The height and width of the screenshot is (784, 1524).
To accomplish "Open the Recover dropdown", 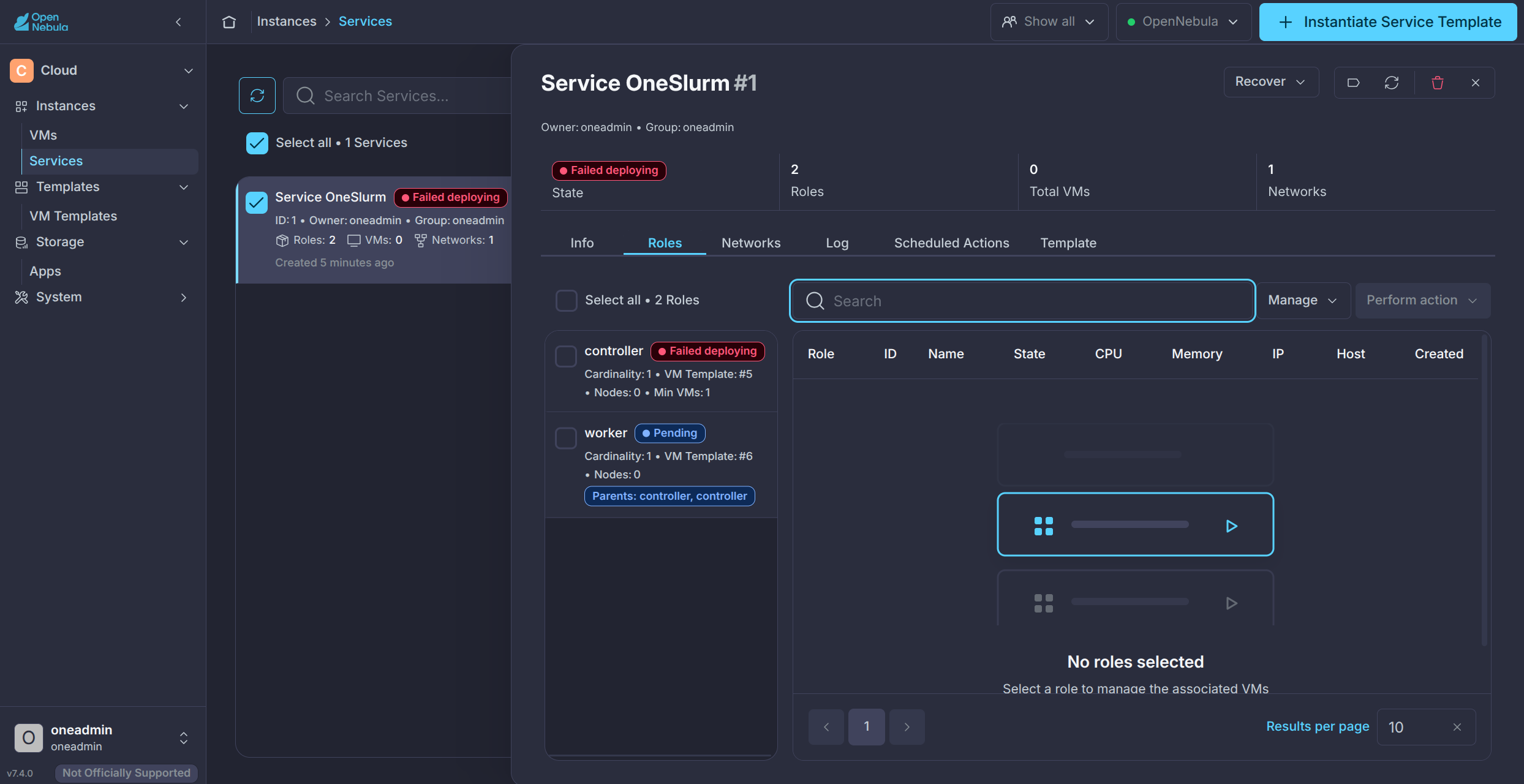I will click(x=1271, y=82).
